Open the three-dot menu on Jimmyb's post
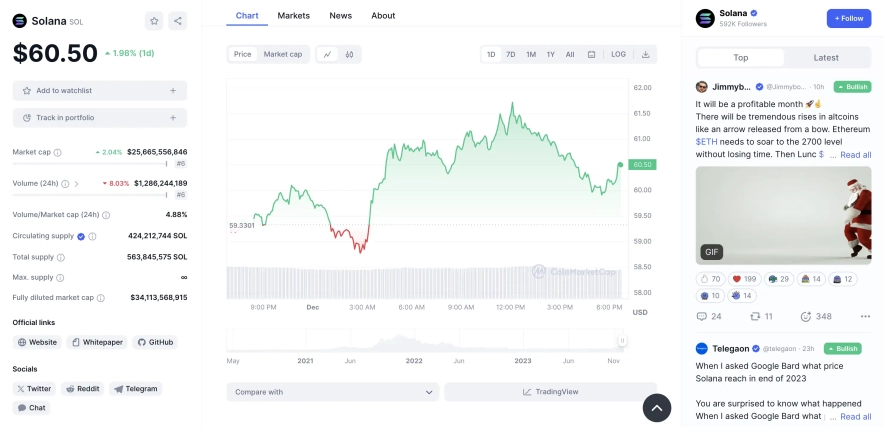Screen dimensions: 884x427 point(865,316)
